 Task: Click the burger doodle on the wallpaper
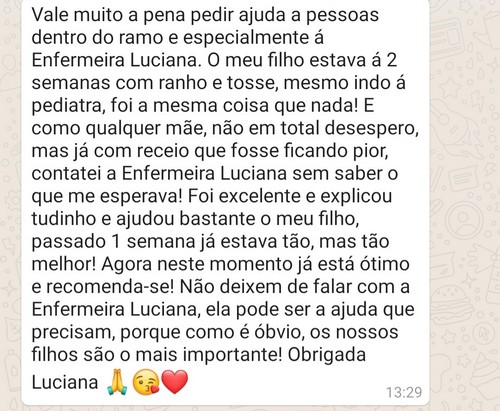[454, 304]
